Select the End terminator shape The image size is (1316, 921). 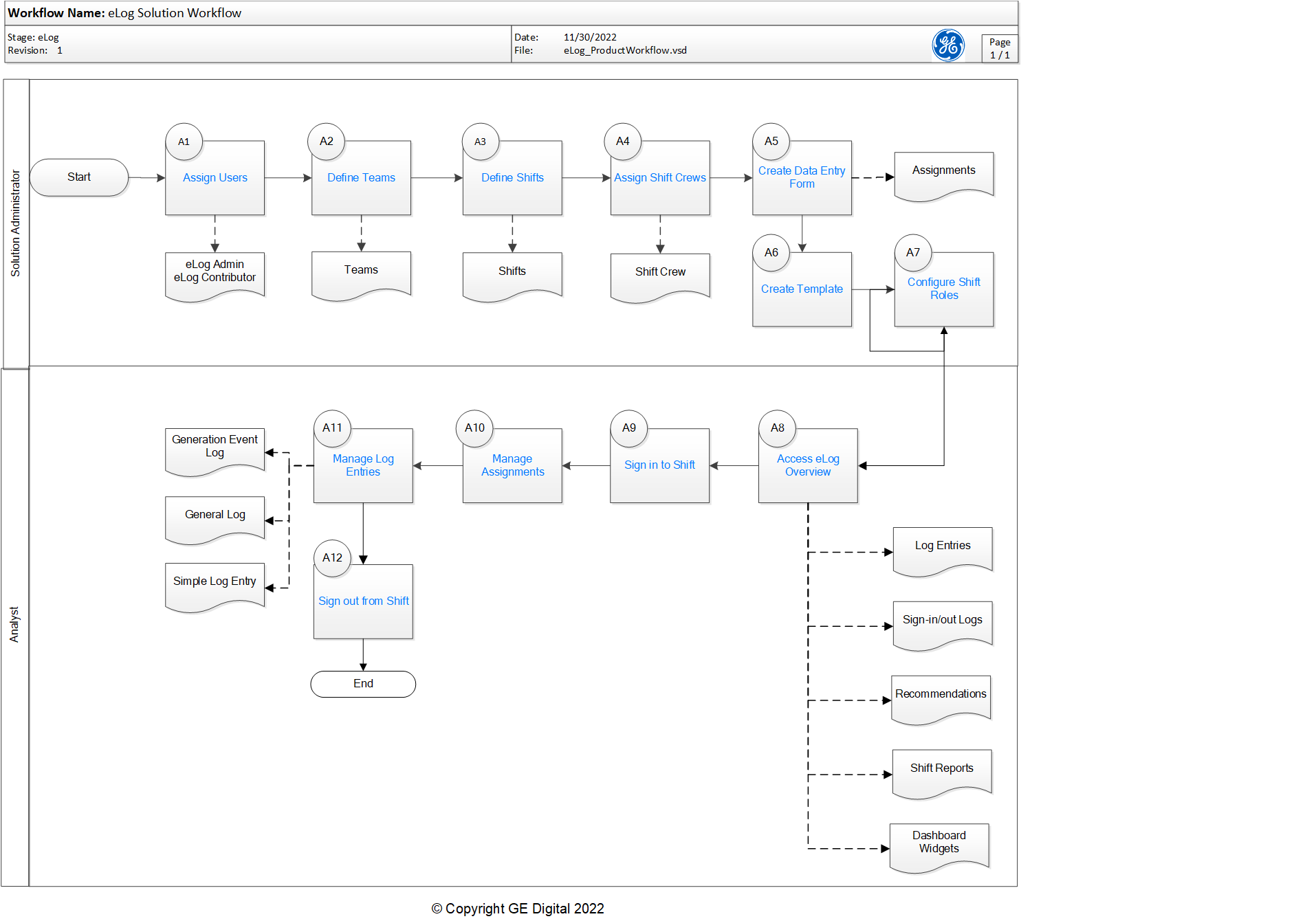click(x=363, y=684)
